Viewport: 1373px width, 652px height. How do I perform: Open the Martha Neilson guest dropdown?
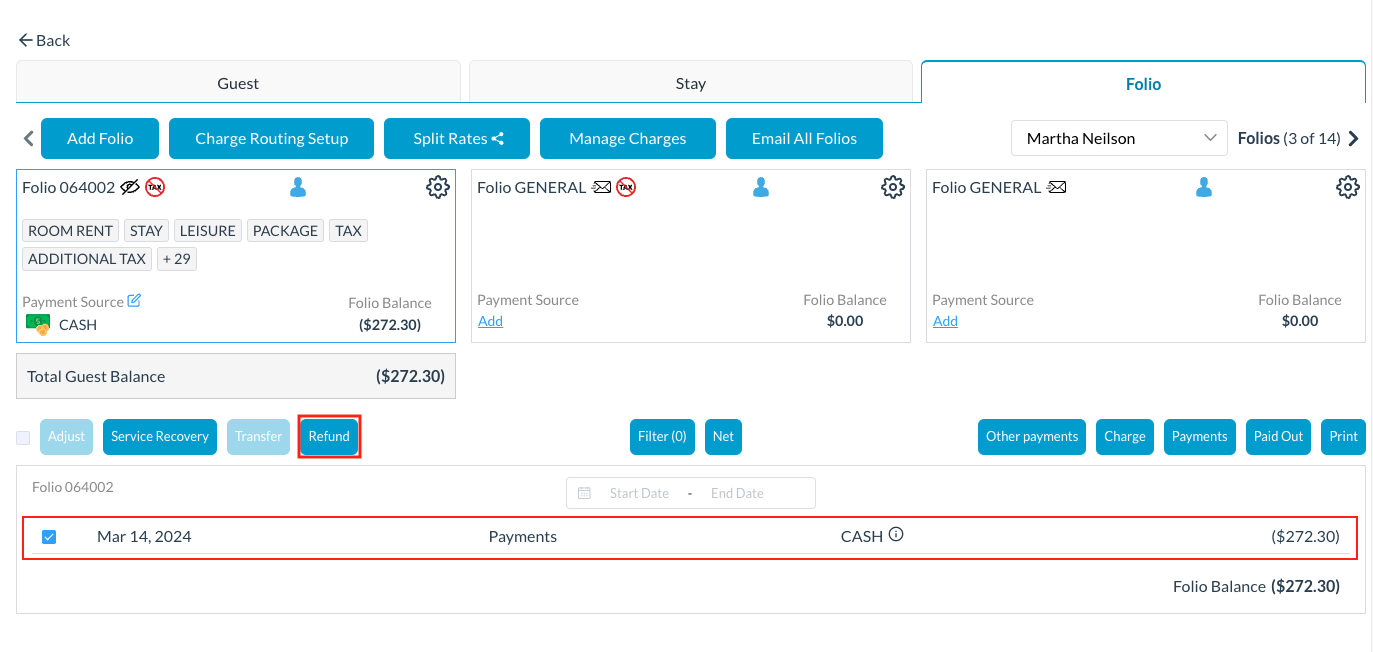(x=1119, y=139)
